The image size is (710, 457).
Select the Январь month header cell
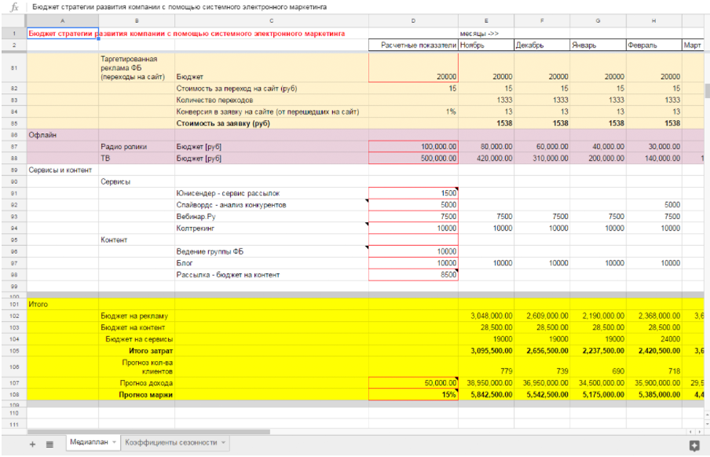pyautogui.click(x=598, y=45)
